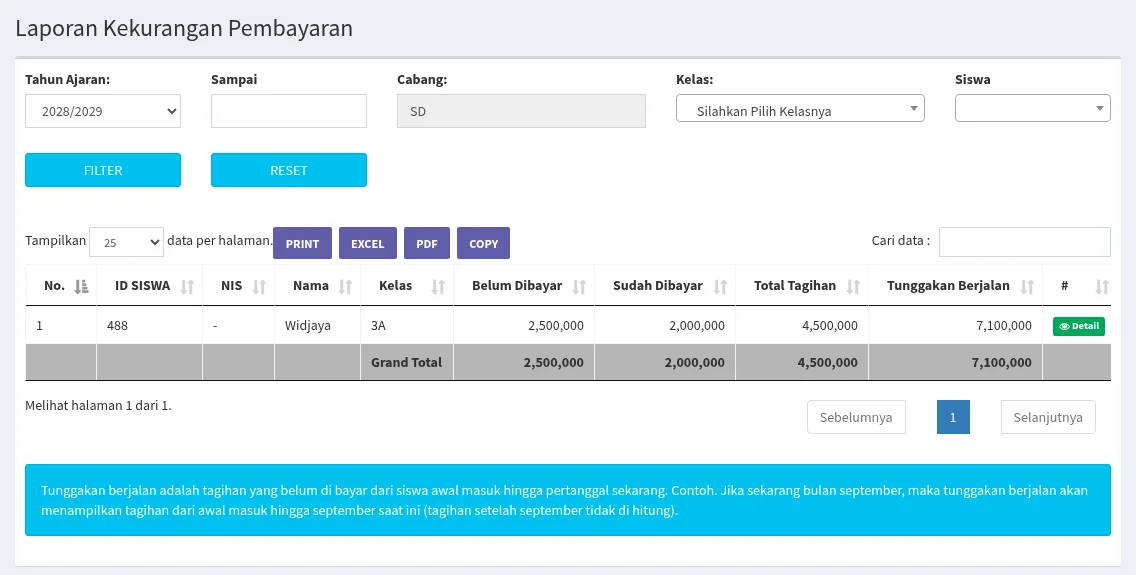1136x575 pixels.
Task: Click the RESET button
Action: (x=288, y=170)
